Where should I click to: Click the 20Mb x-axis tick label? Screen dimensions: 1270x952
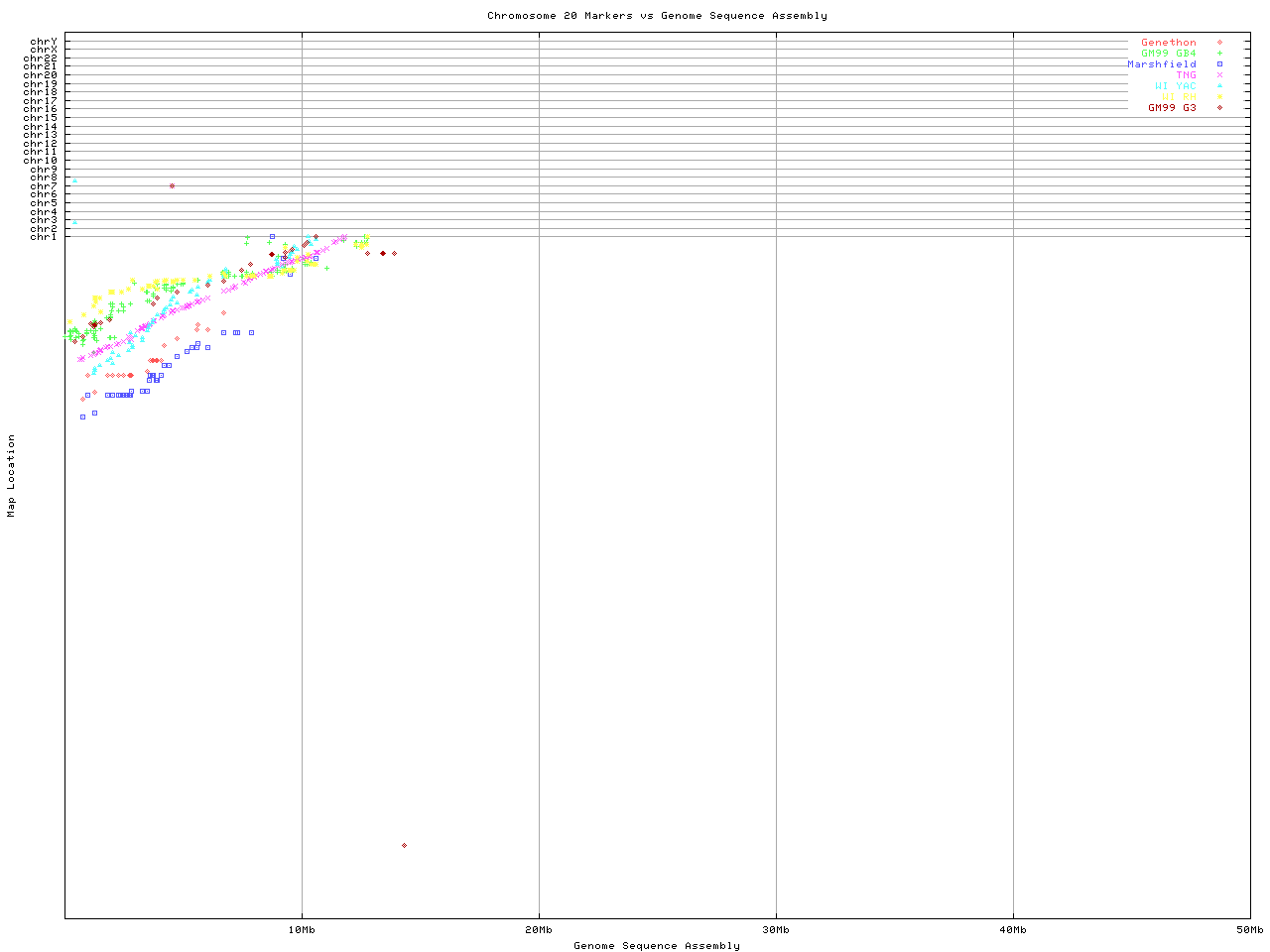pyautogui.click(x=539, y=930)
